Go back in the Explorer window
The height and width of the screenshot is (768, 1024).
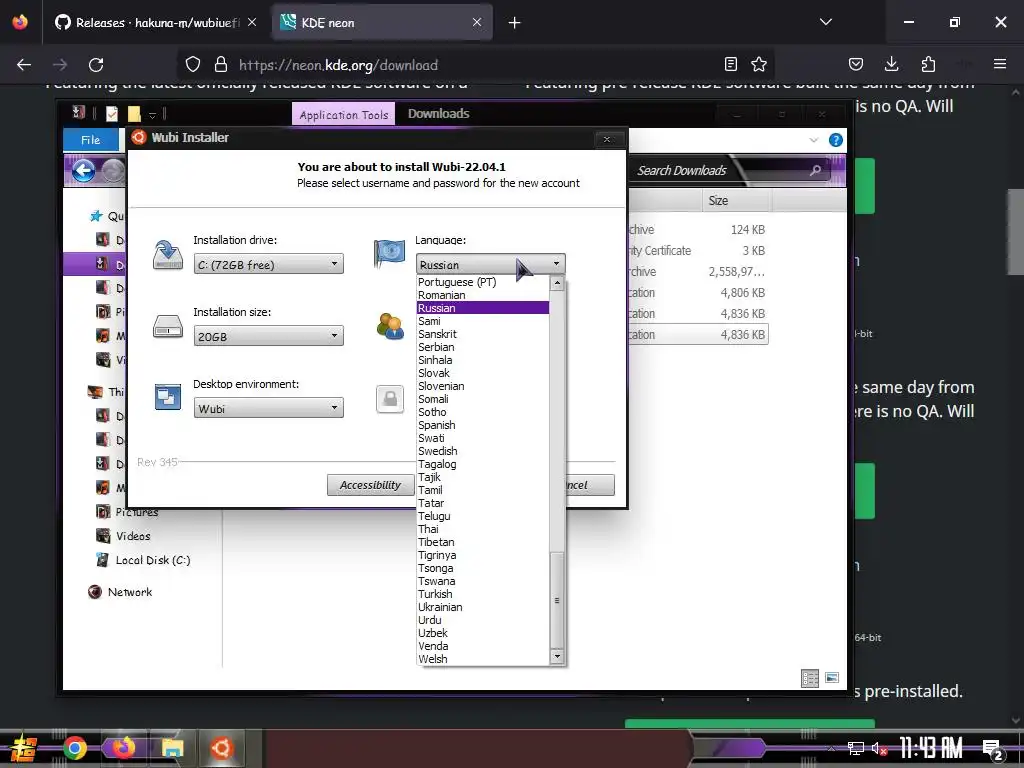[83, 171]
